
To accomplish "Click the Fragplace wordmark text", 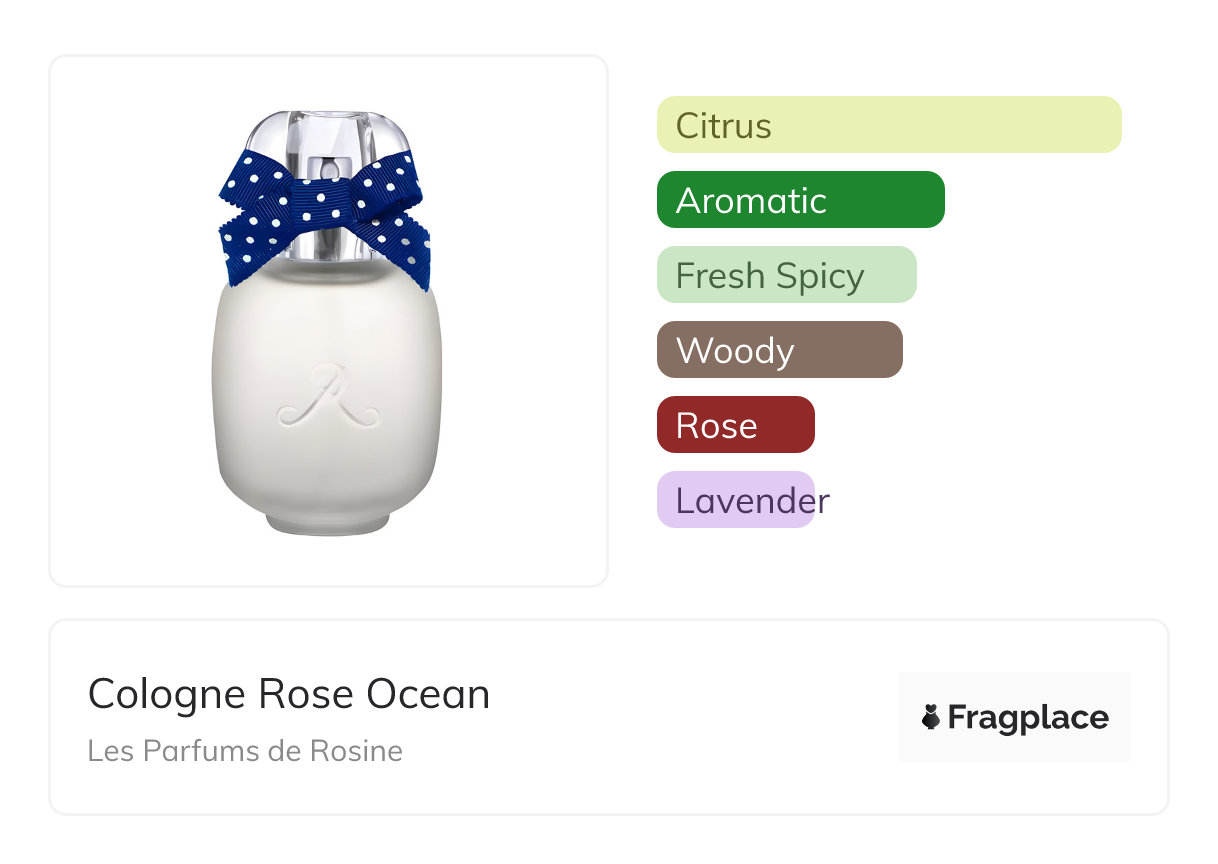I will click(1028, 717).
